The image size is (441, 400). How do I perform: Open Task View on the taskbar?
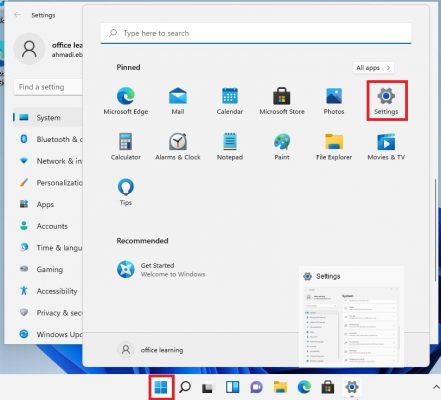pos(208,387)
